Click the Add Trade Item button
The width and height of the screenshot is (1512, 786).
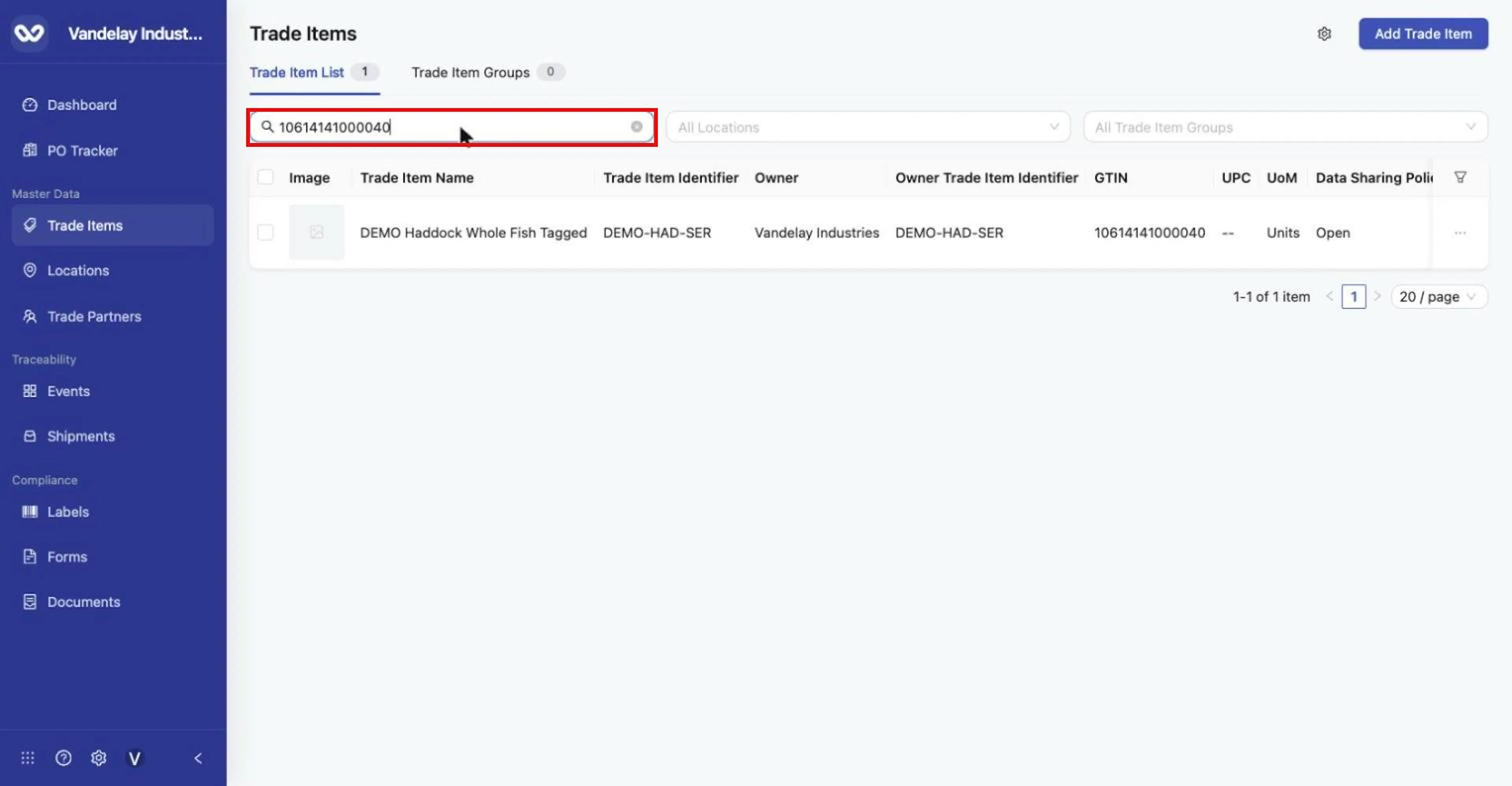click(x=1423, y=33)
